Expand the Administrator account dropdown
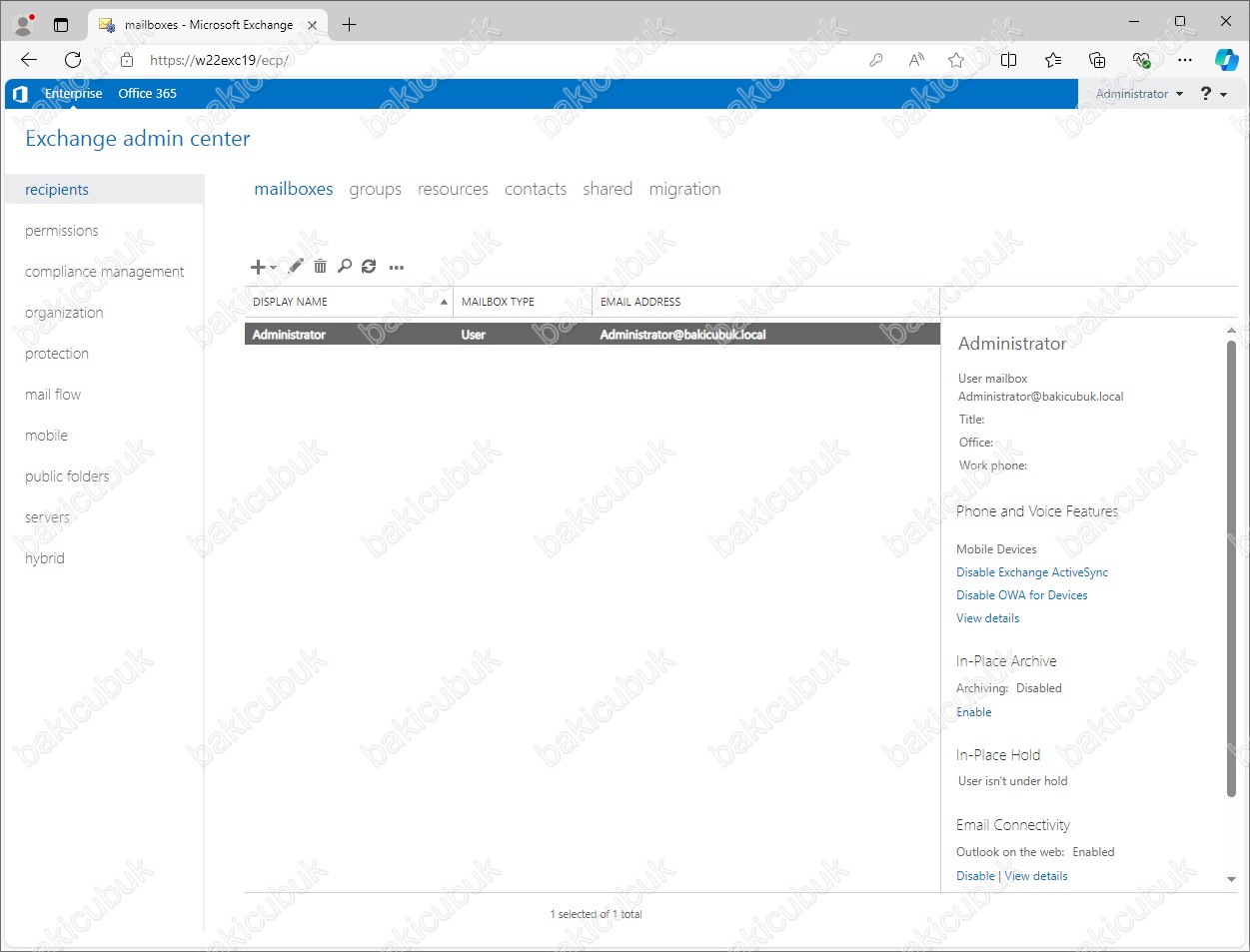 click(1139, 94)
